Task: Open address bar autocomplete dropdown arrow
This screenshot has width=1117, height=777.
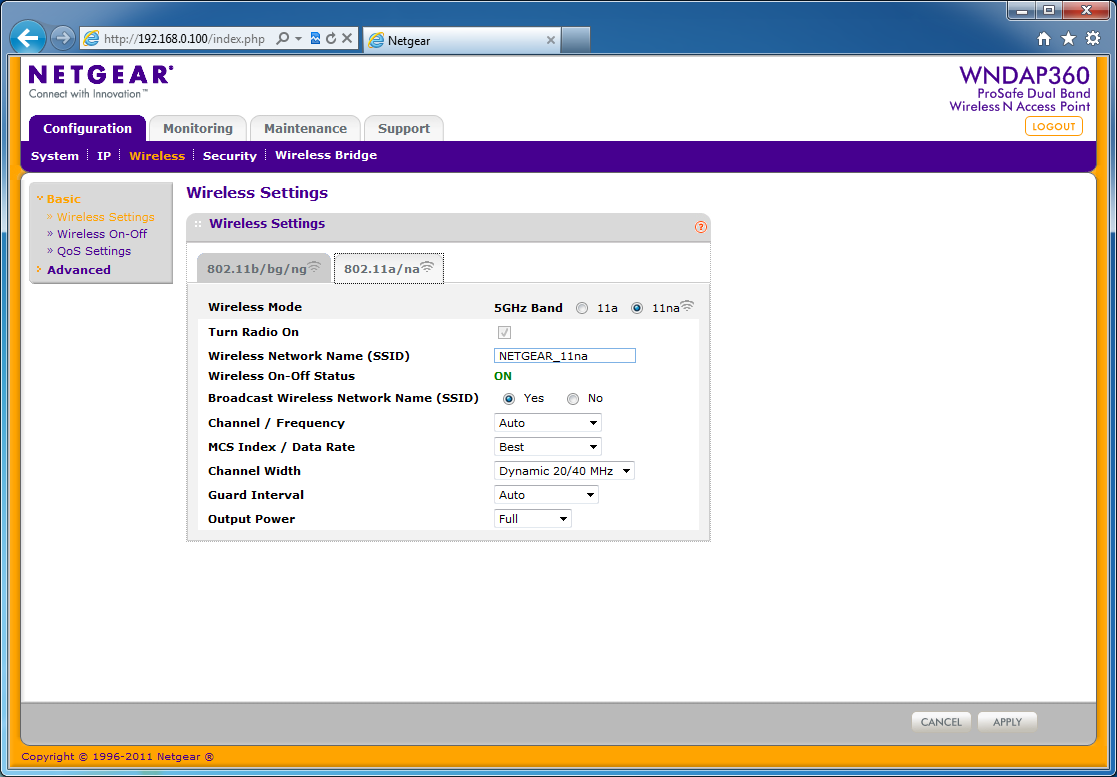Action: click(x=298, y=38)
